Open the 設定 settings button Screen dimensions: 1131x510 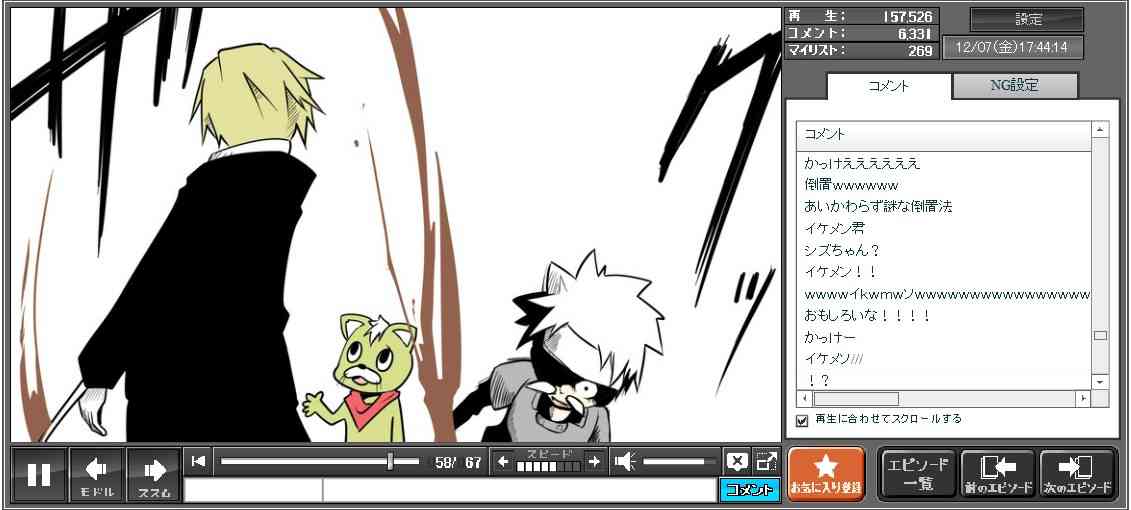tap(1027, 20)
